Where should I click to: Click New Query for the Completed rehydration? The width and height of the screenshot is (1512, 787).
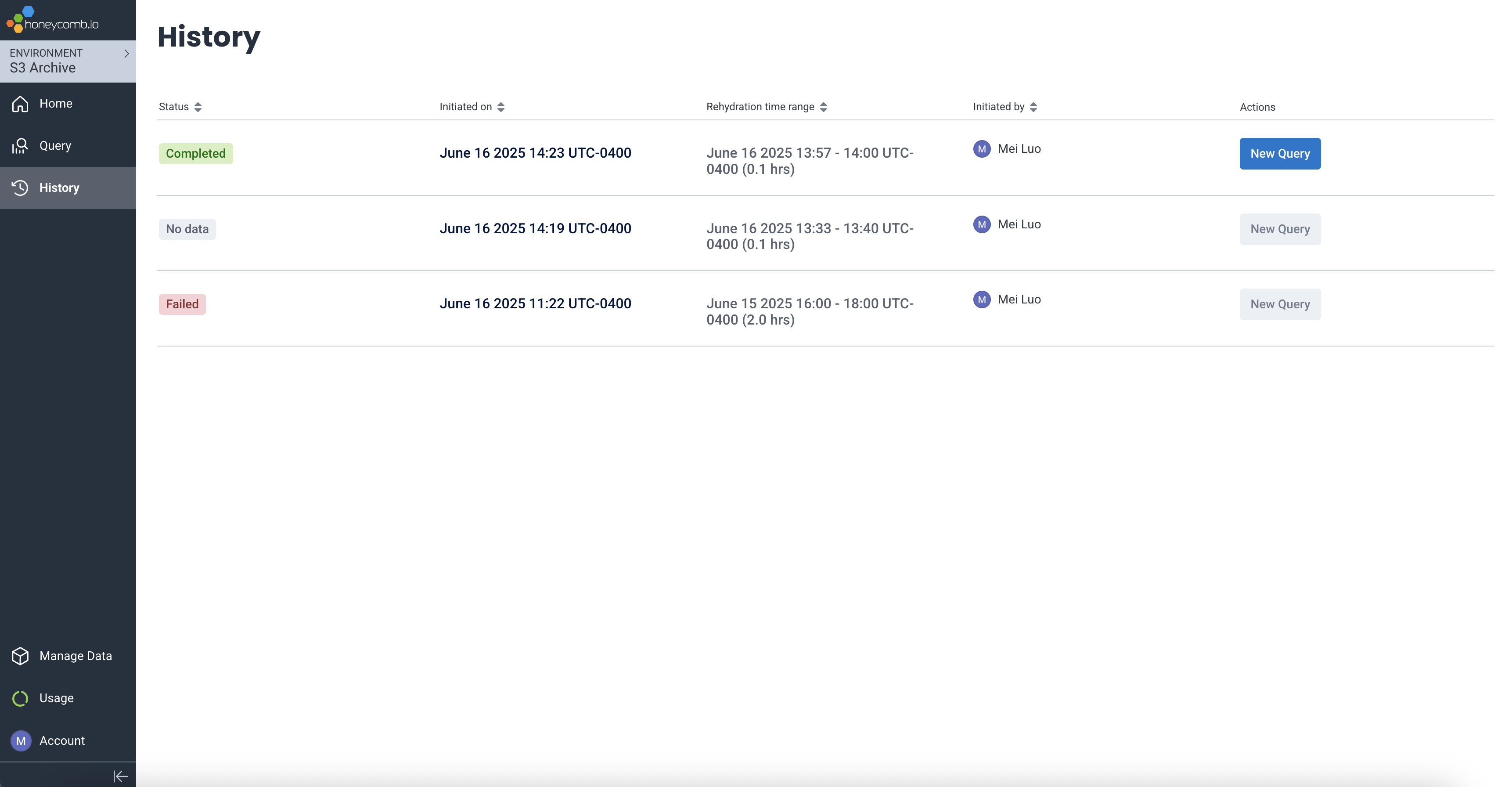tap(1280, 154)
